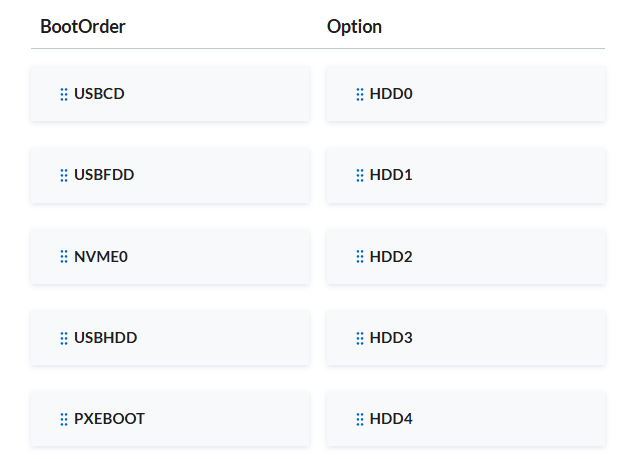The height and width of the screenshot is (459, 617).
Task: Select the HDD4 option card
Action: (466, 418)
